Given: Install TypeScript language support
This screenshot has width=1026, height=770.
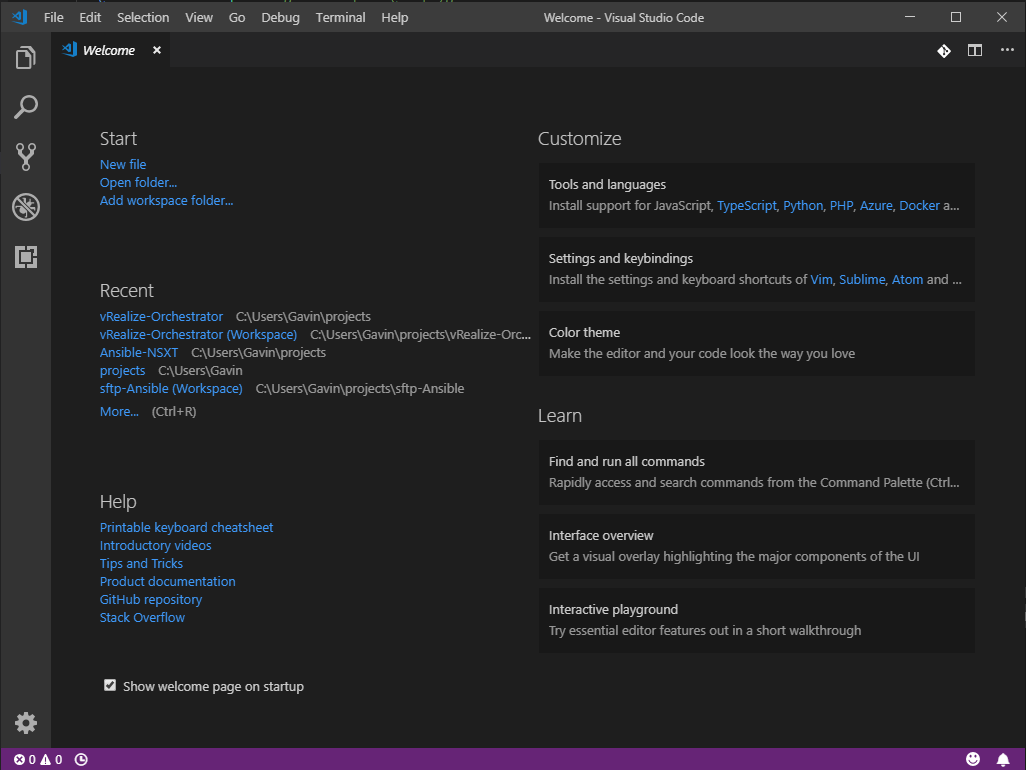Looking at the screenshot, I should 747,205.
